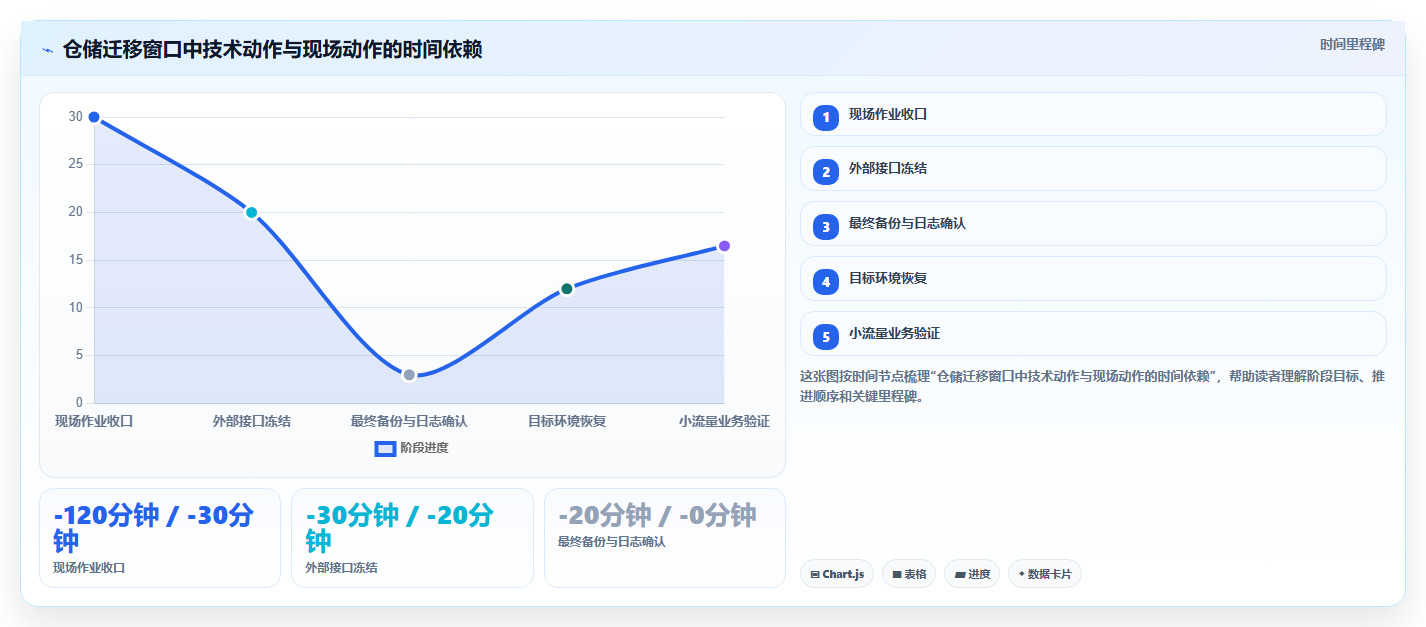
Task: Select the 外部接口冻结 step row
Action: (1093, 168)
